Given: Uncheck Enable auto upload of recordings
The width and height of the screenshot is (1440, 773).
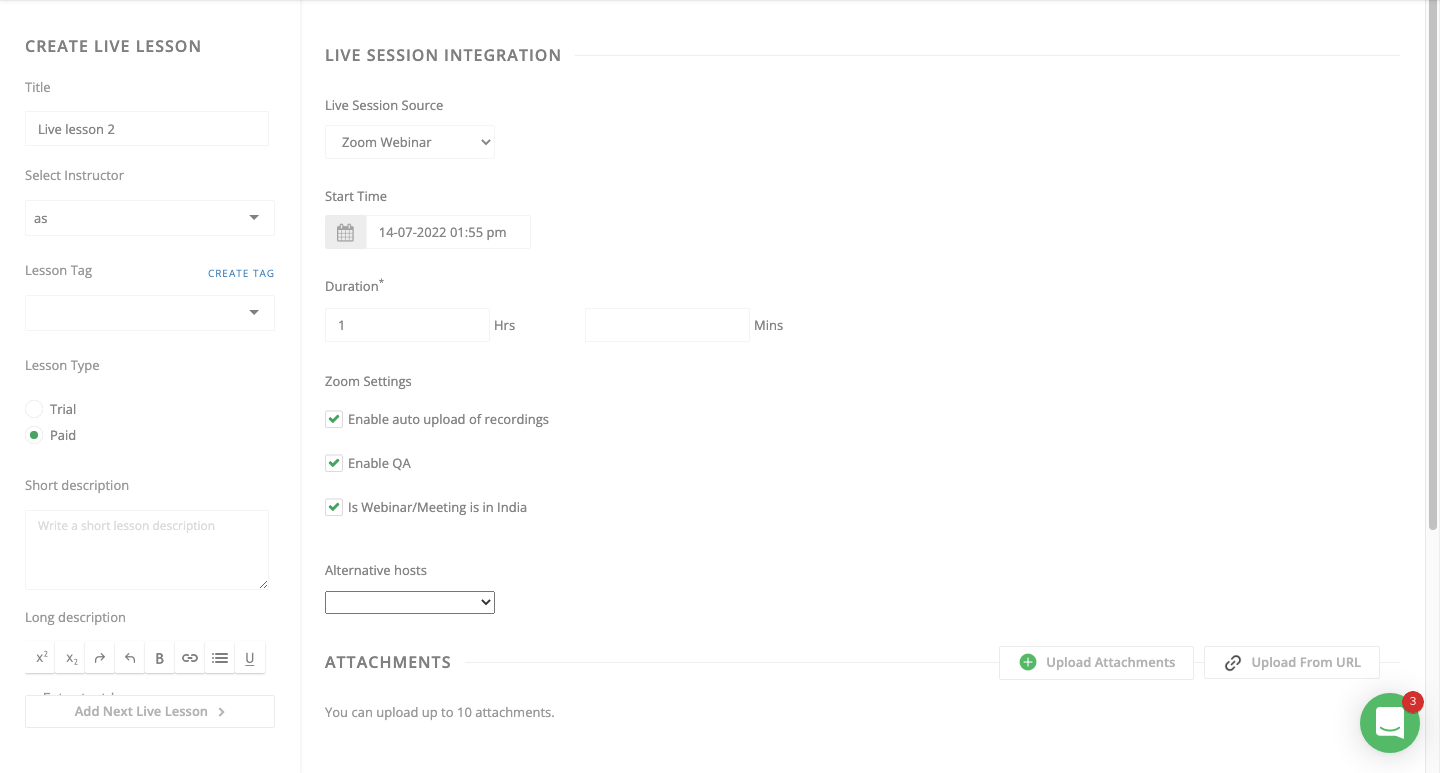Looking at the screenshot, I should click(334, 419).
